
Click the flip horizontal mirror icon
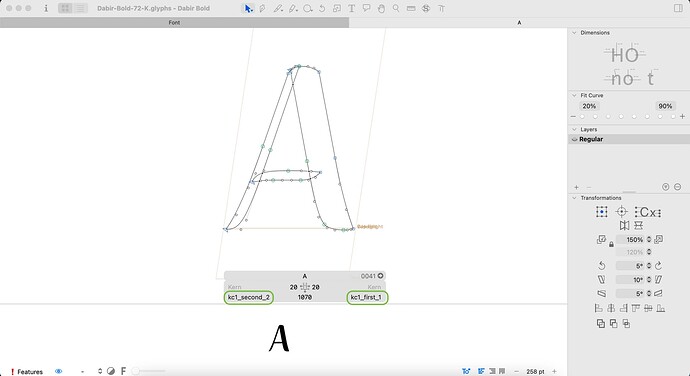[624, 225]
